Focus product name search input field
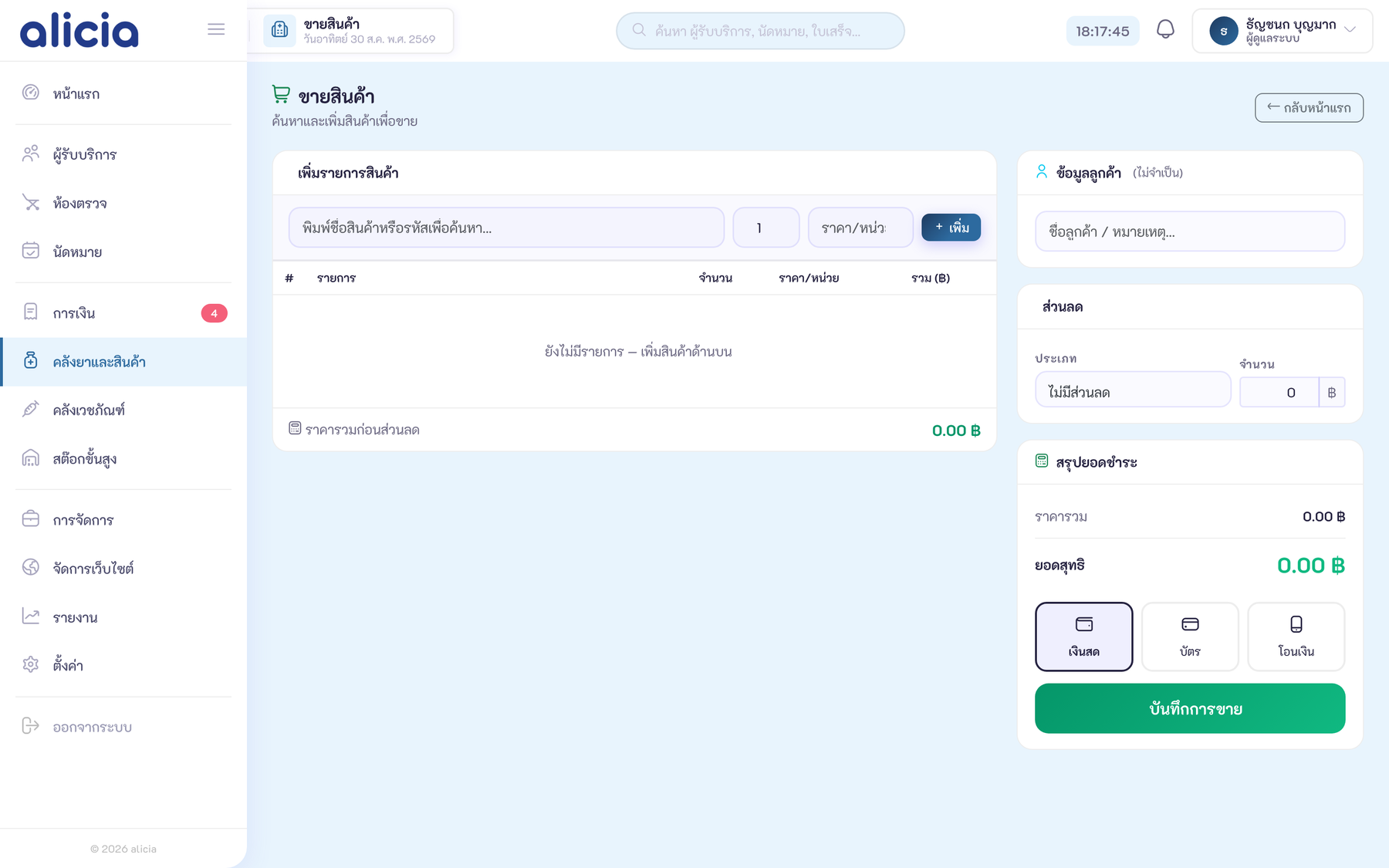The width and height of the screenshot is (1389, 868). [x=506, y=228]
